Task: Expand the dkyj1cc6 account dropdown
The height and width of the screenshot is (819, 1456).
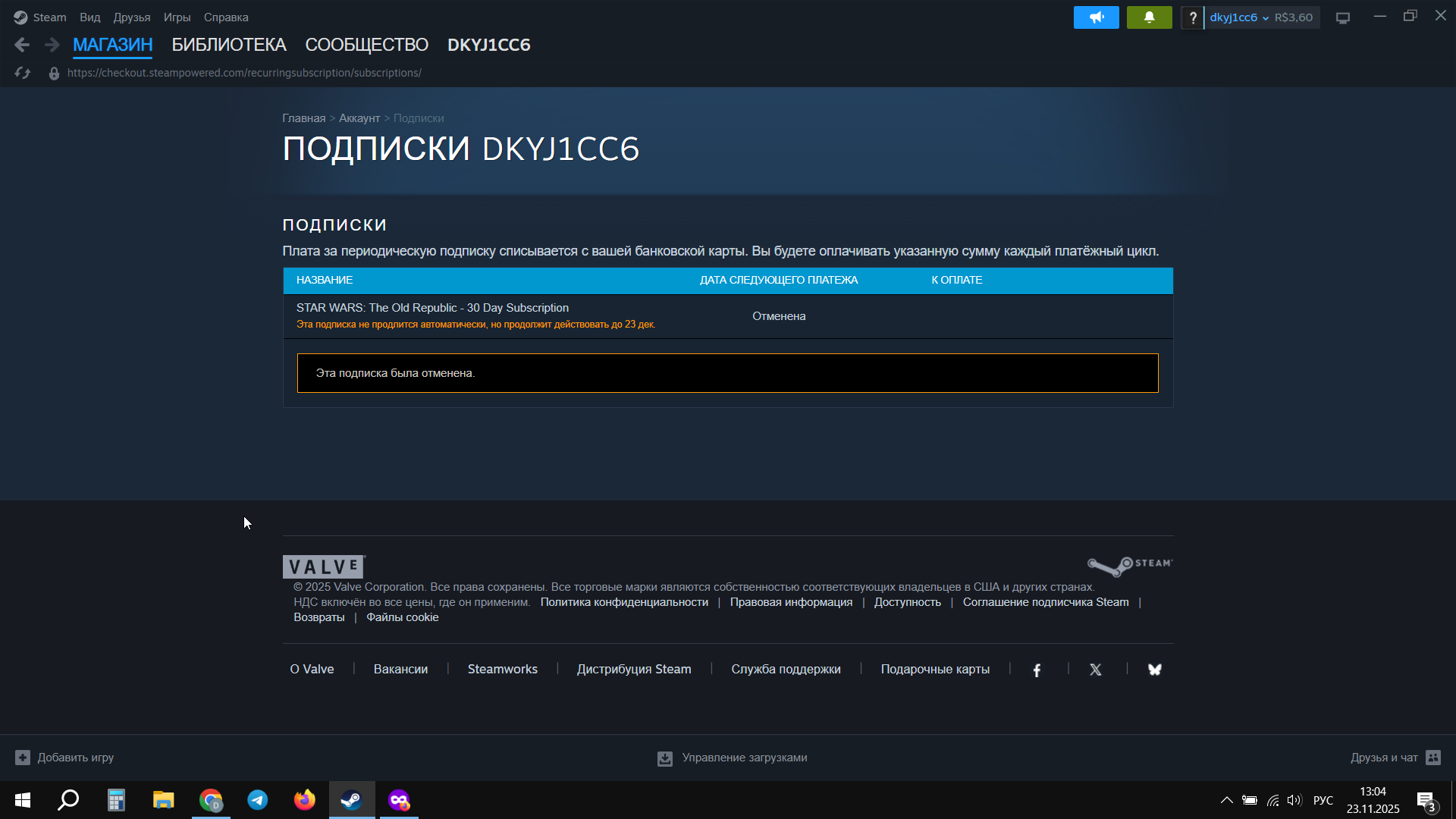Action: click(1239, 17)
